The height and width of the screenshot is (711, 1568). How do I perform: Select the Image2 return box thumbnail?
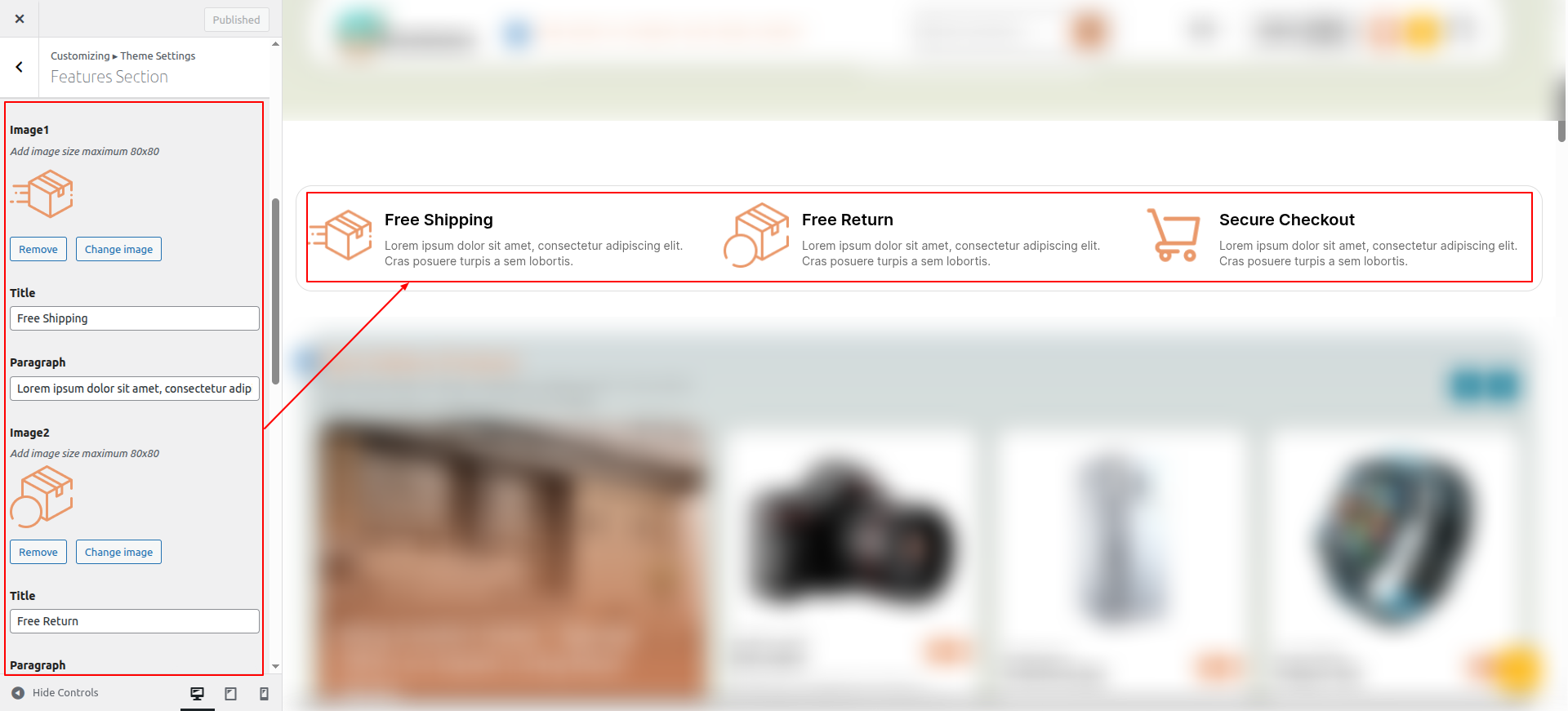42,496
